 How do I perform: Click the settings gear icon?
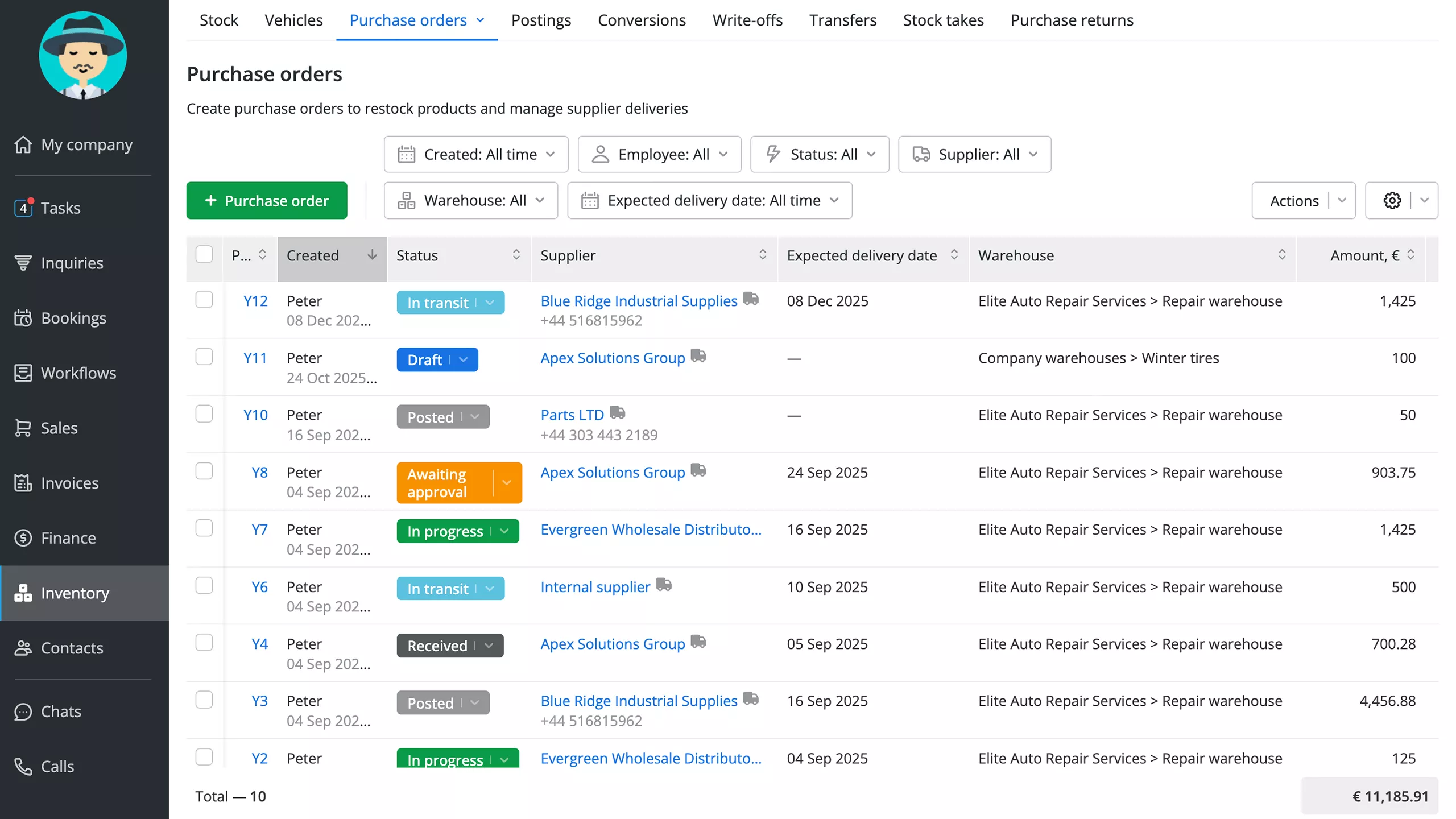1392,200
